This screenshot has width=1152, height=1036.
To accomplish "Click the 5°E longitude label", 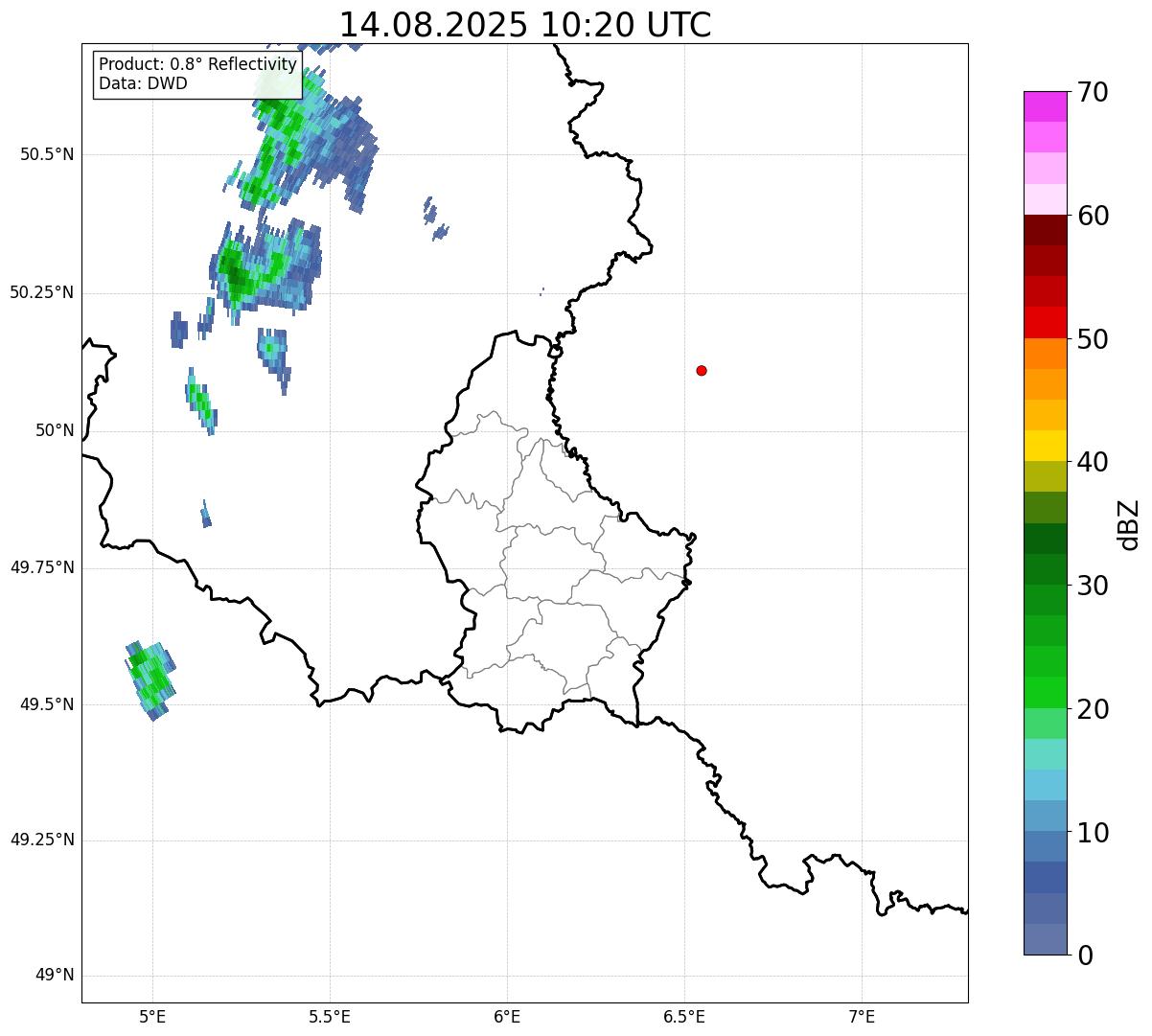I will [152, 1016].
